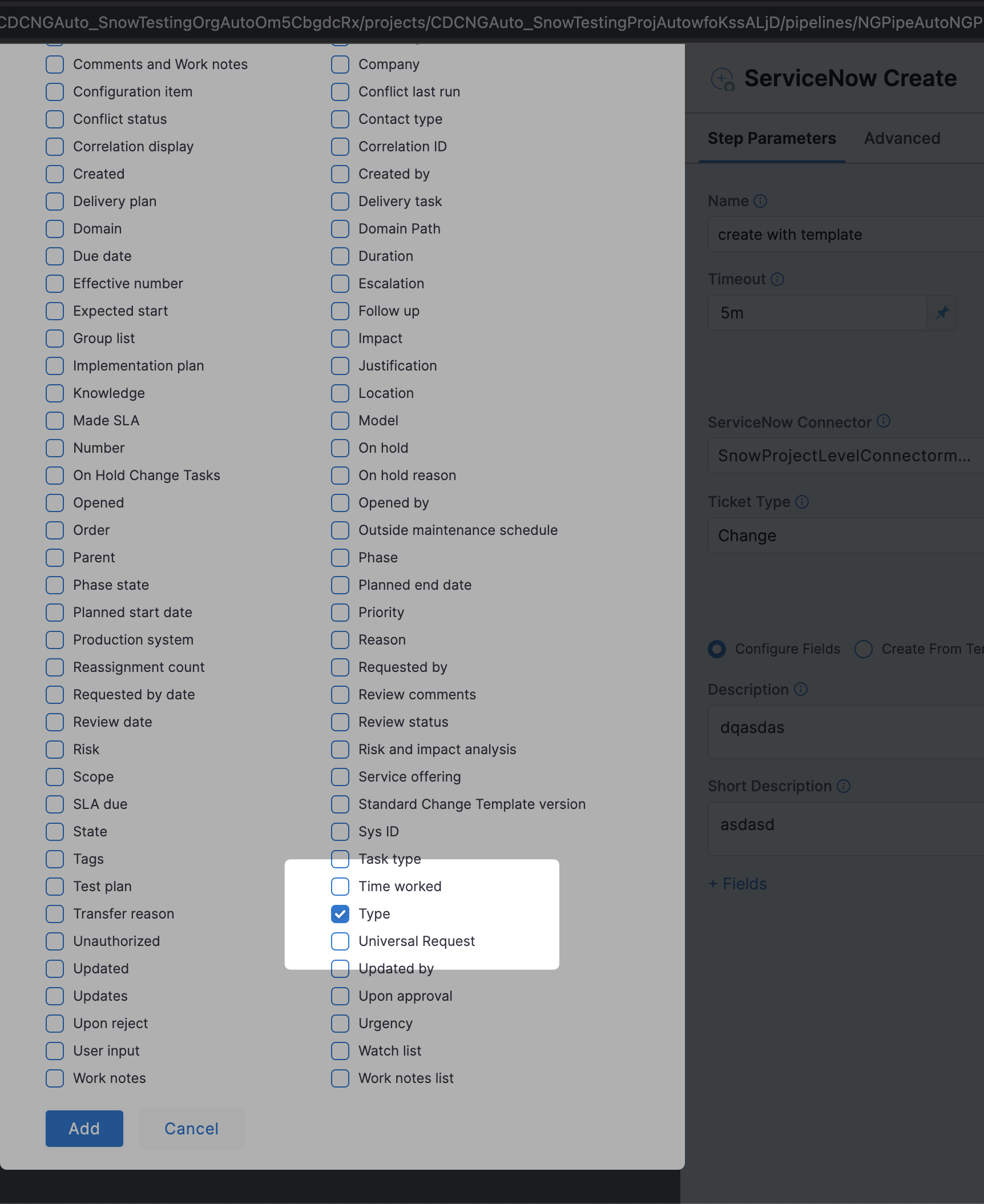Click the Description info icon
984x1204 pixels.
[x=801, y=689]
